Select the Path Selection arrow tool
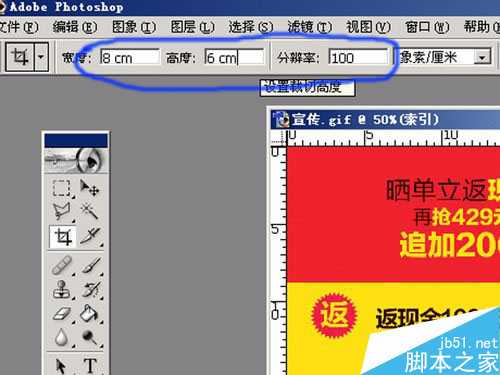The image size is (500, 375). [62, 366]
